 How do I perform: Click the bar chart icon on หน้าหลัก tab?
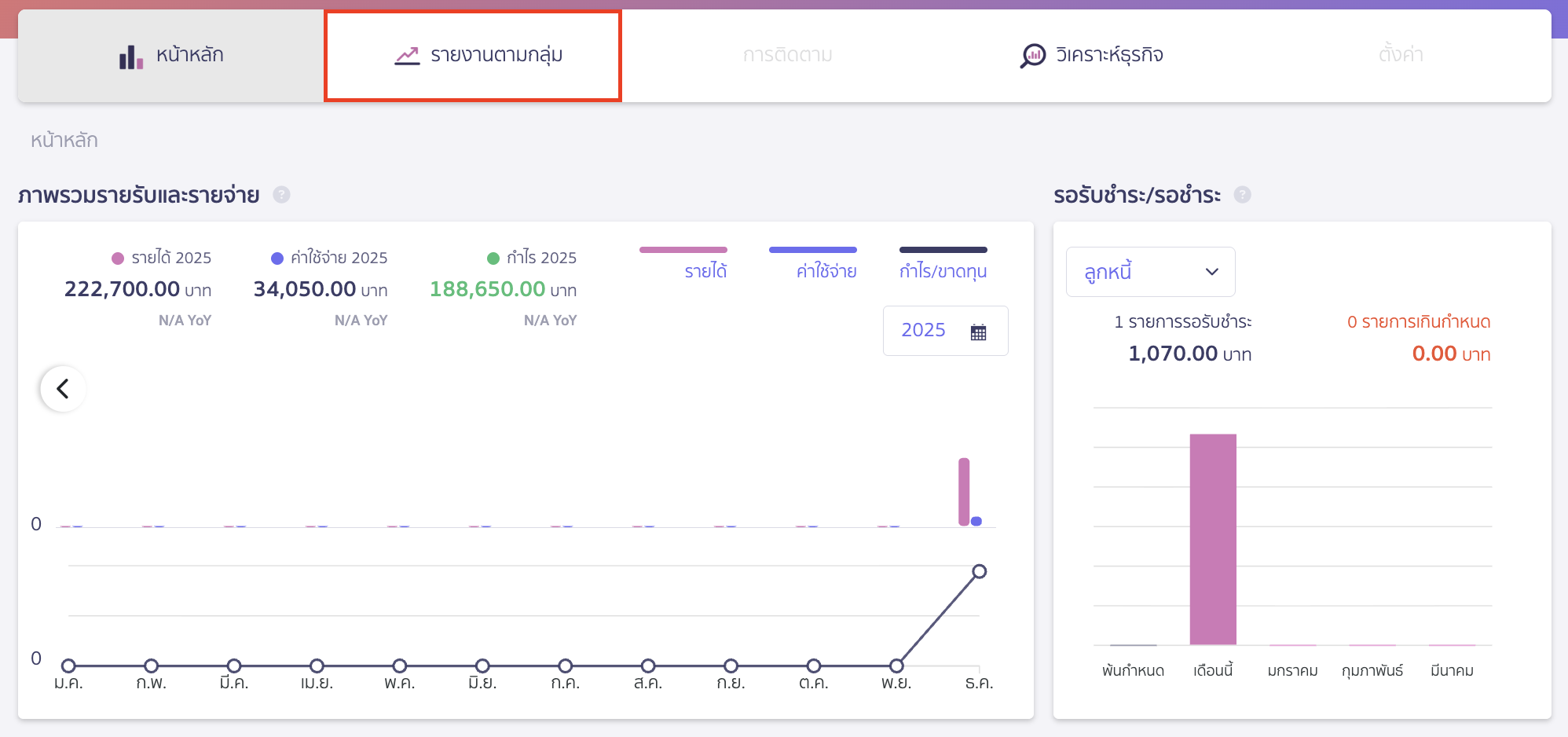pyautogui.click(x=130, y=54)
